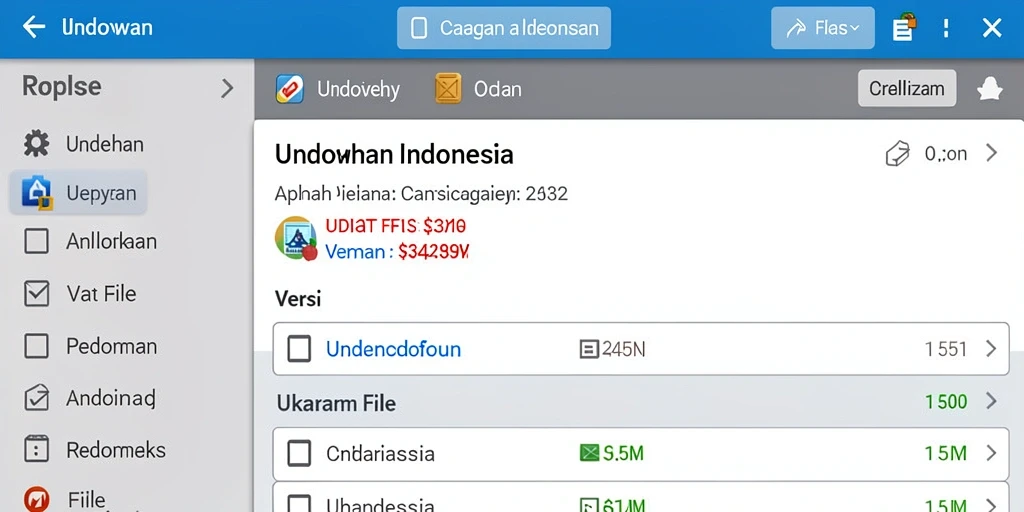
Task: Open the clipboard notes icon in the header
Action: coord(904,28)
